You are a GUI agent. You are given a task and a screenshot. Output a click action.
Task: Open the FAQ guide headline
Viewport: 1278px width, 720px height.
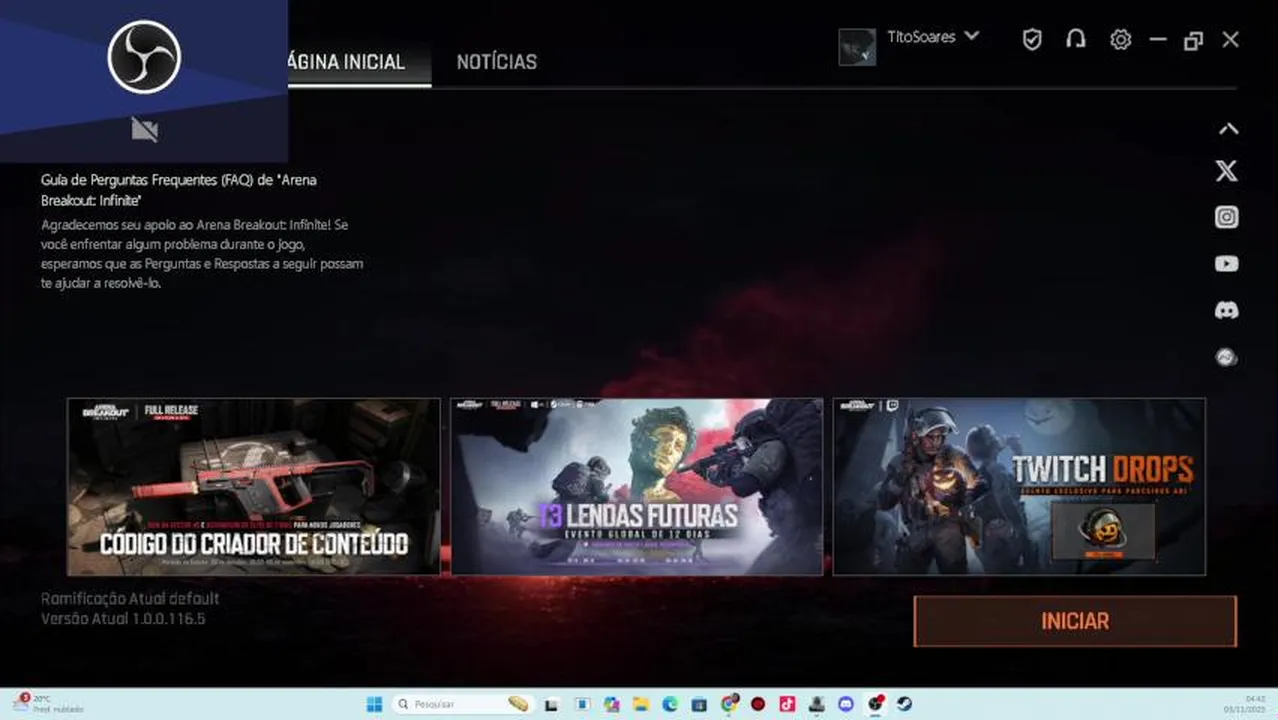(x=179, y=189)
